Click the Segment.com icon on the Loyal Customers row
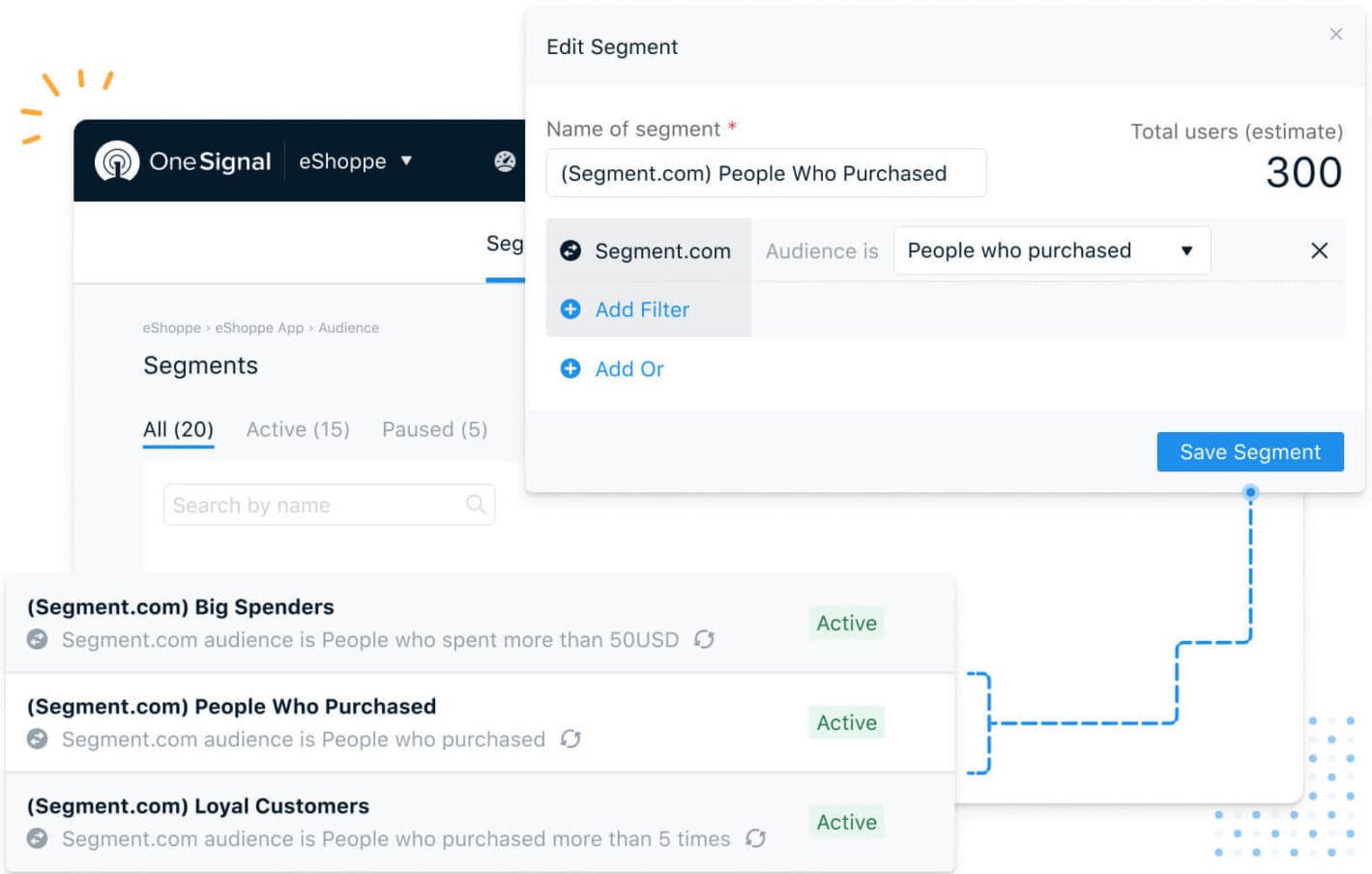Image resolution: width=1372 pixels, height=874 pixels. point(37,839)
